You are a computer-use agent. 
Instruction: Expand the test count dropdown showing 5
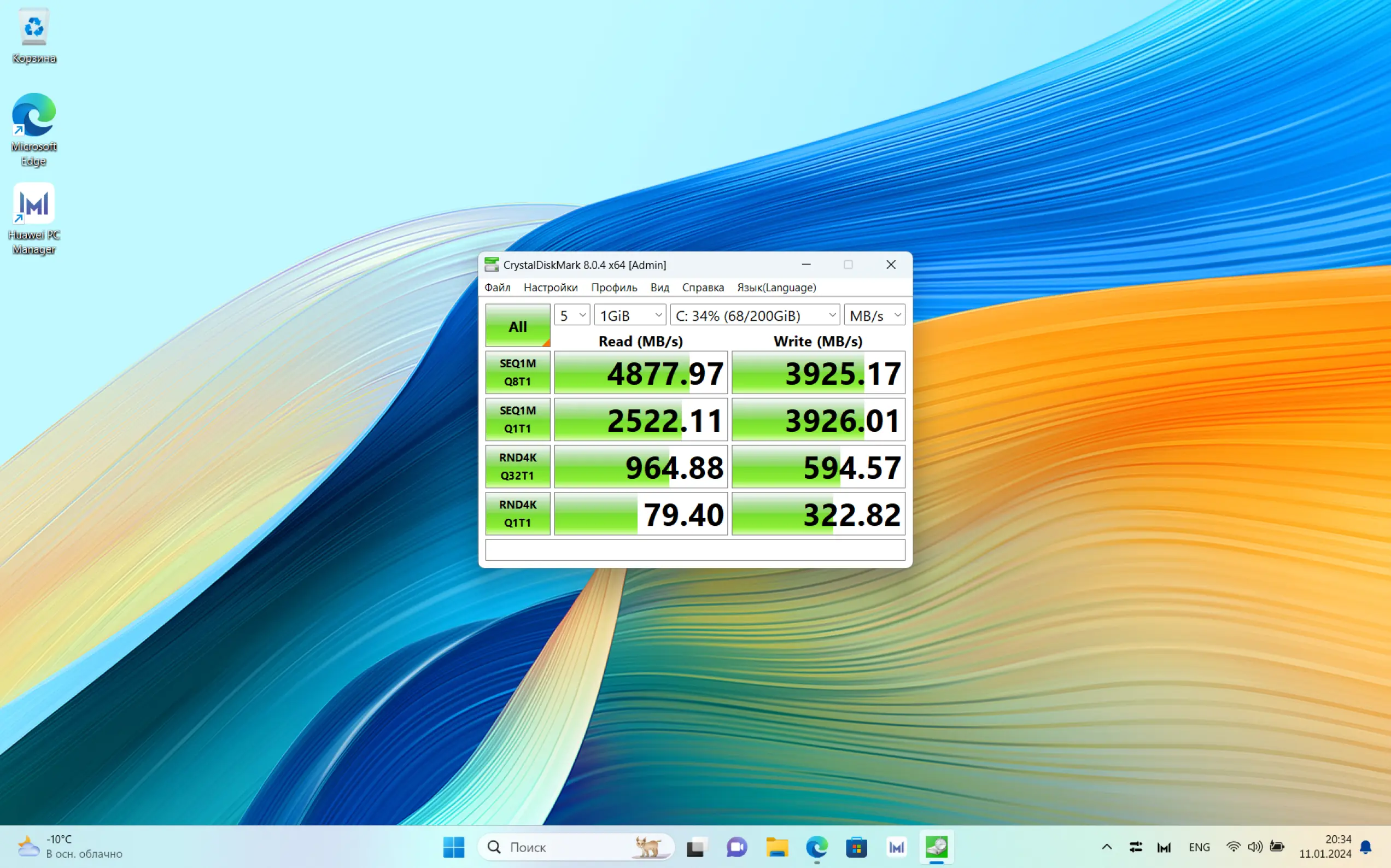572,315
